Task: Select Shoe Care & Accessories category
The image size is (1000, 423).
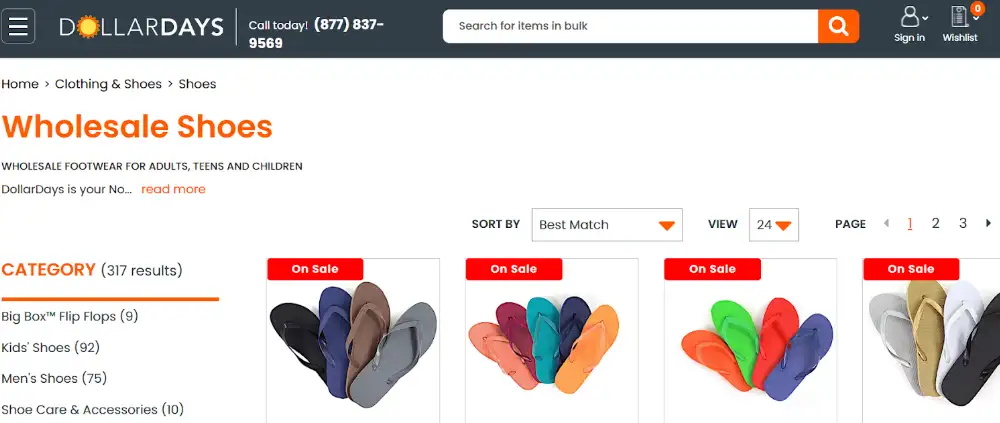Action: click(92, 410)
